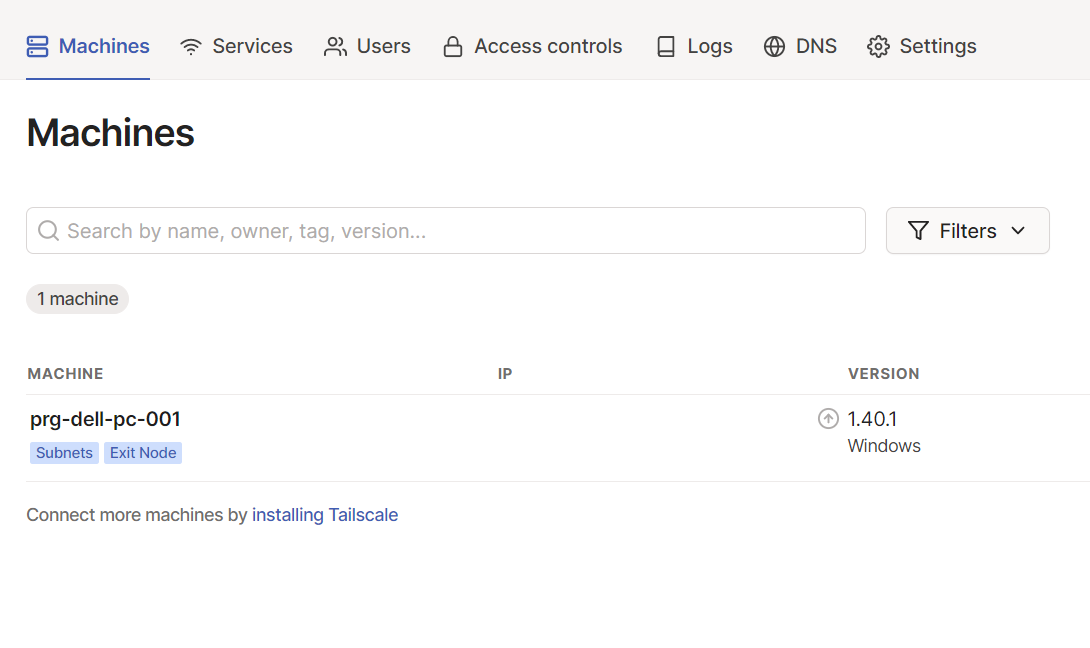1090x648 pixels.
Task: Click the Settings gear icon
Action: (x=878, y=47)
